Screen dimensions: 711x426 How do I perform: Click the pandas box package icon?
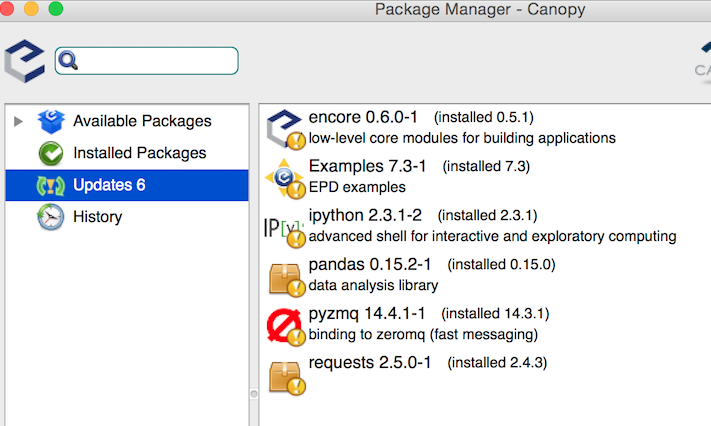tap(287, 280)
